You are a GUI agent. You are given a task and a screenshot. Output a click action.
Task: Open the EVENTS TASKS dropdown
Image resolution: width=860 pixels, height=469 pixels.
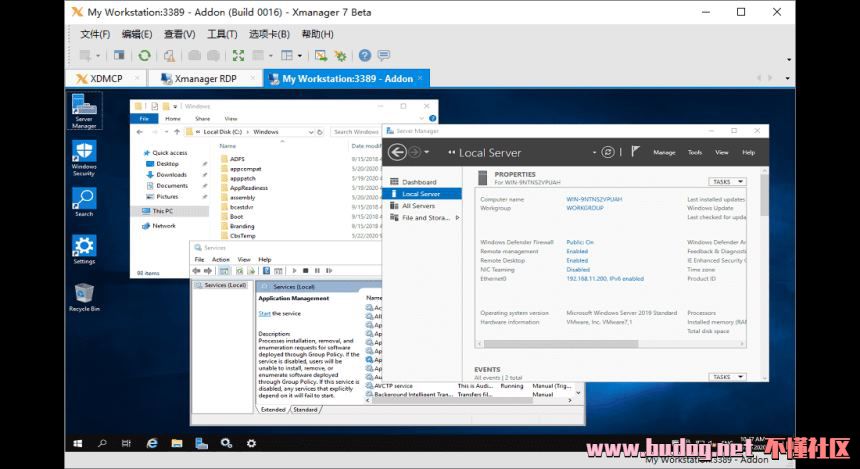727,377
